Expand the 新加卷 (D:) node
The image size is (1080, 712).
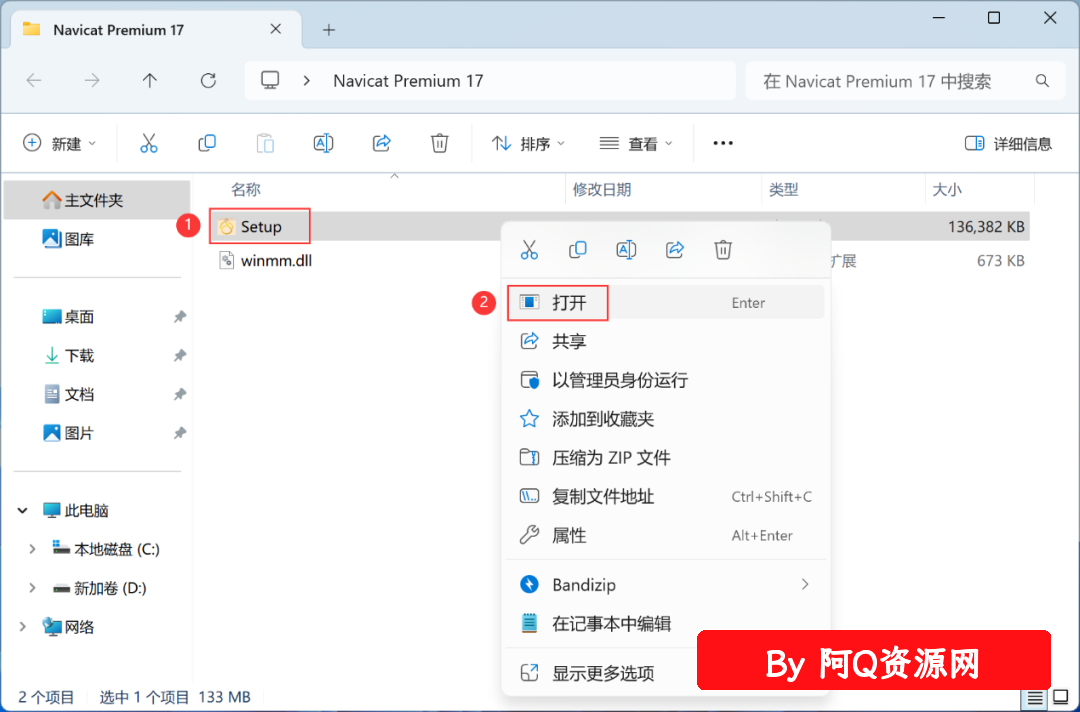tap(32, 587)
